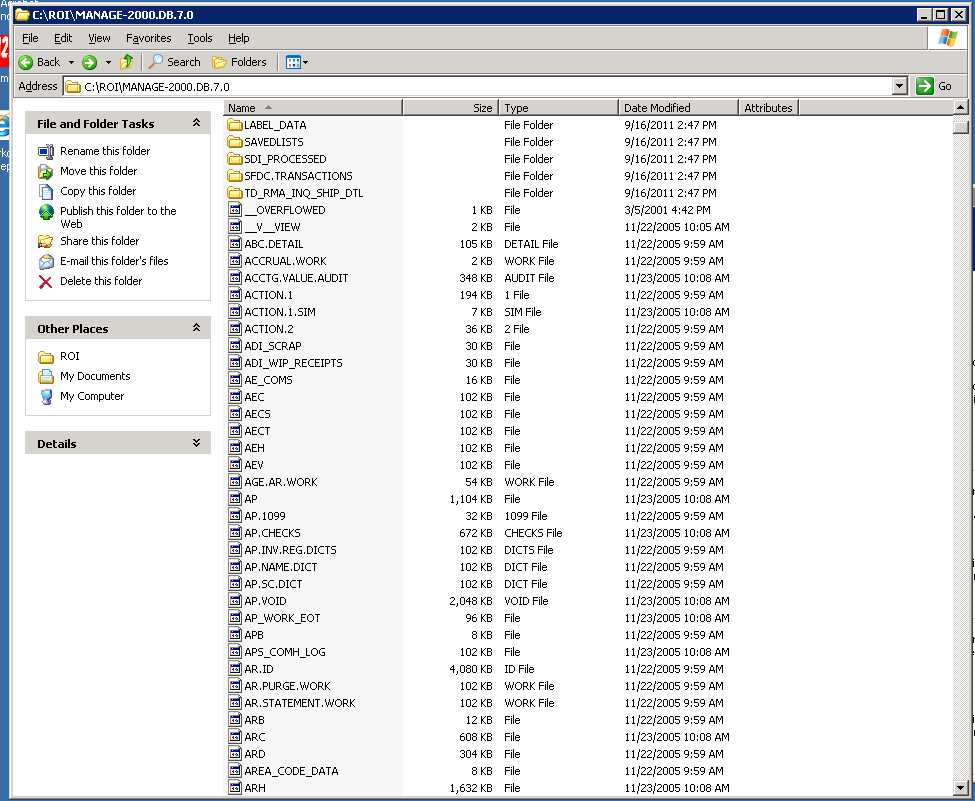
Task: Select the AP.1099 file icon
Action: (235, 516)
